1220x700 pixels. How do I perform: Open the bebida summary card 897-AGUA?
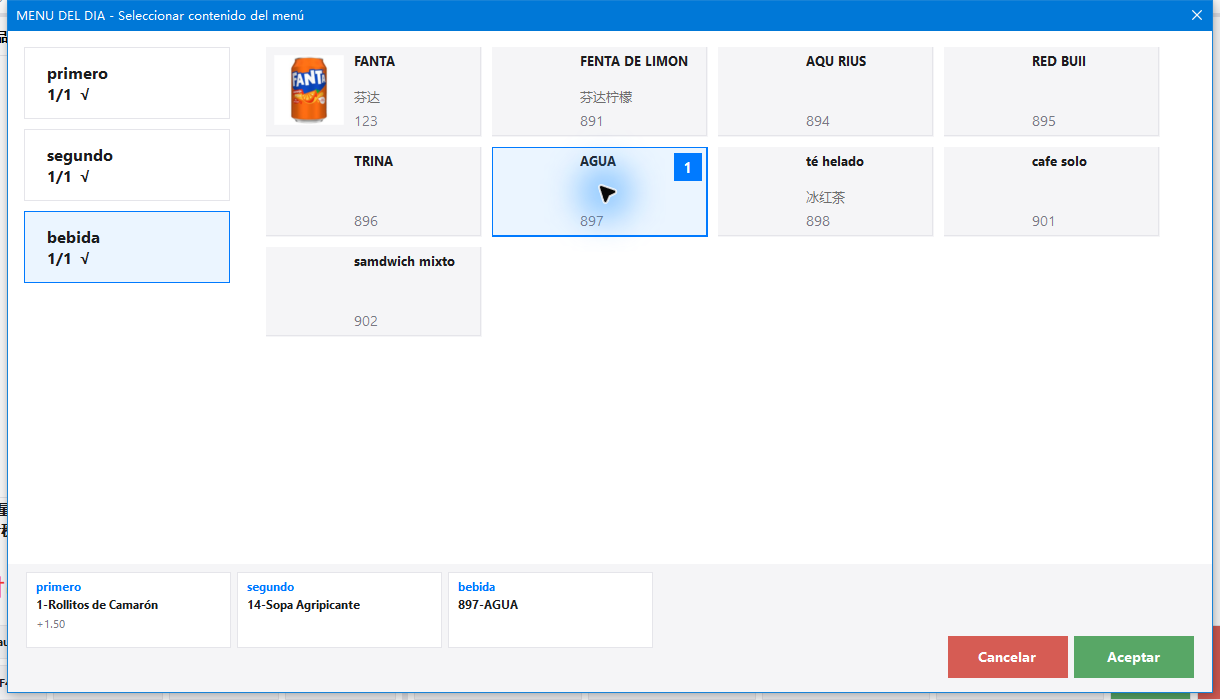tap(550, 610)
